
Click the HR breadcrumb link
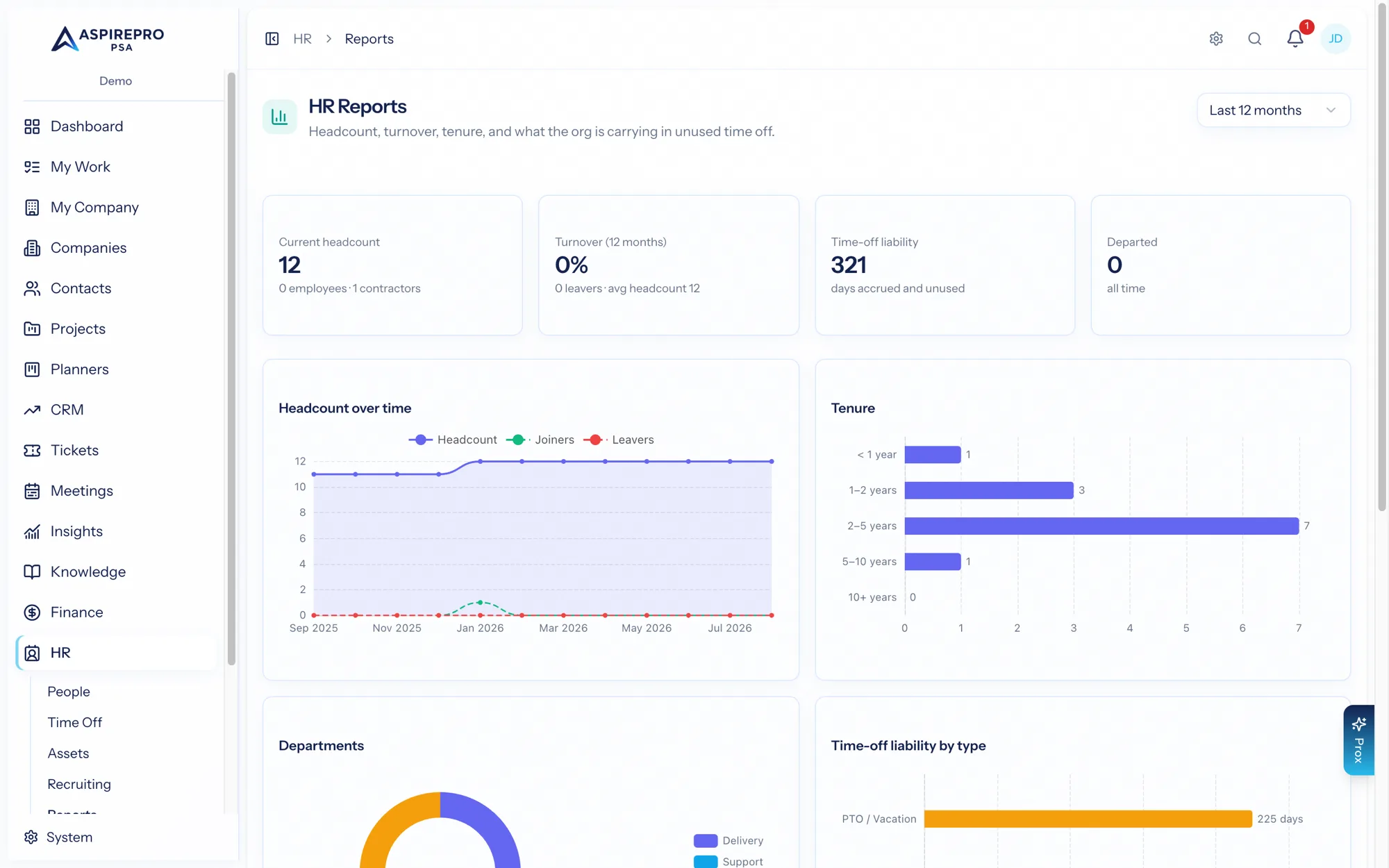pos(302,39)
